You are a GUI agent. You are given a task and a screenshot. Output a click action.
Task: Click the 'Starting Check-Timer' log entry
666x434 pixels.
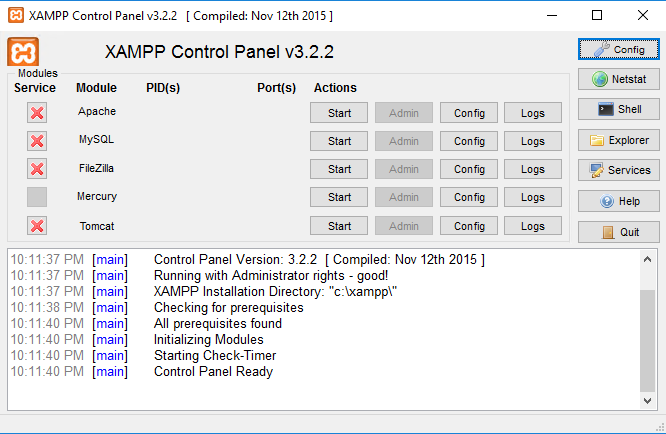coord(215,355)
